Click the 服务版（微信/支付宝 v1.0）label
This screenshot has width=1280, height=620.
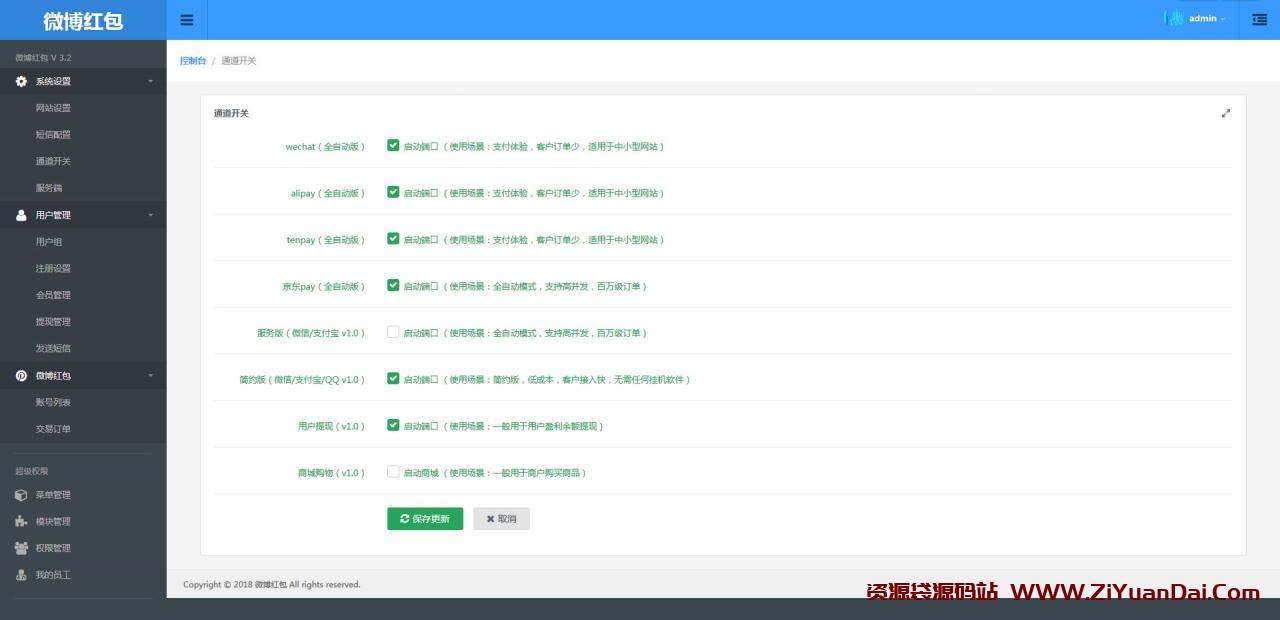pyautogui.click(x=311, y=333)
